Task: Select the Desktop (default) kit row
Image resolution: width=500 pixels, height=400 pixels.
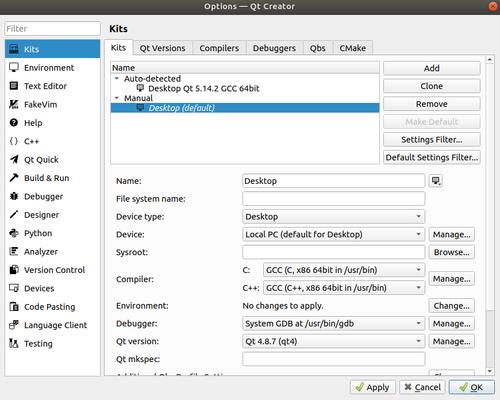Action: click(245, 108)
